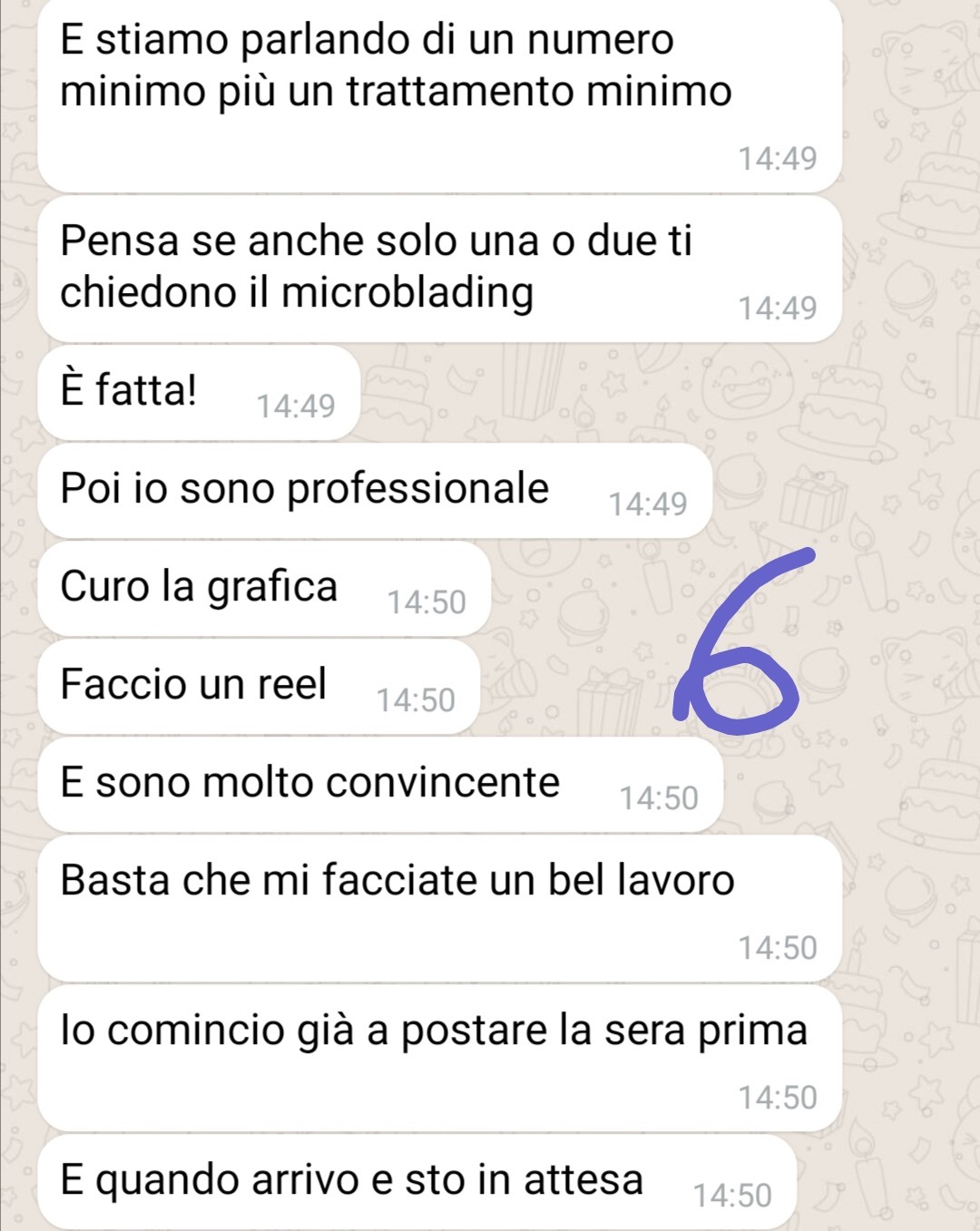This screenshot has width=980, height=1231.
Task: Select "Basta che mi facciate un bel lavoro" message
Action: pos(440,908)
